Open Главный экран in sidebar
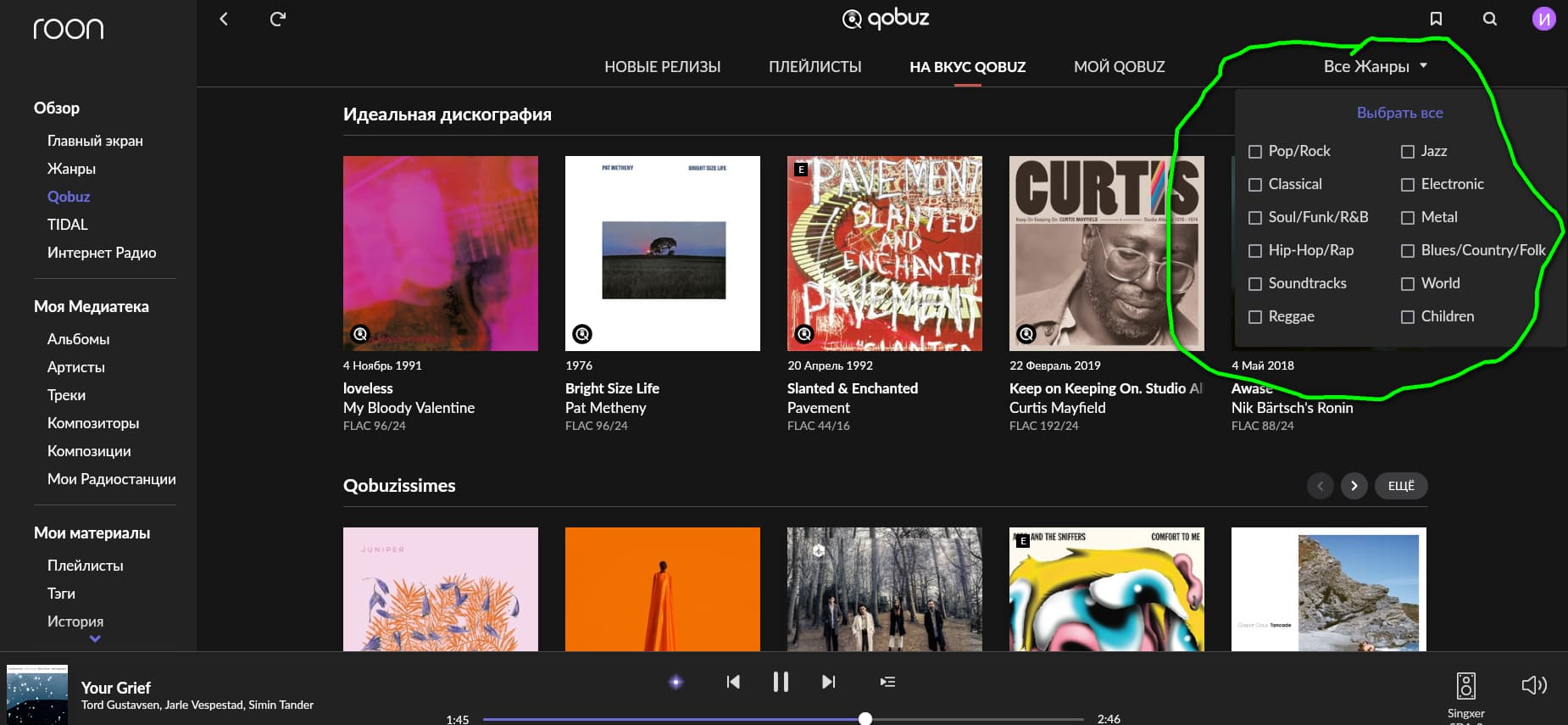The height and width of the screenshot is (725, 1568). (95, 141)
